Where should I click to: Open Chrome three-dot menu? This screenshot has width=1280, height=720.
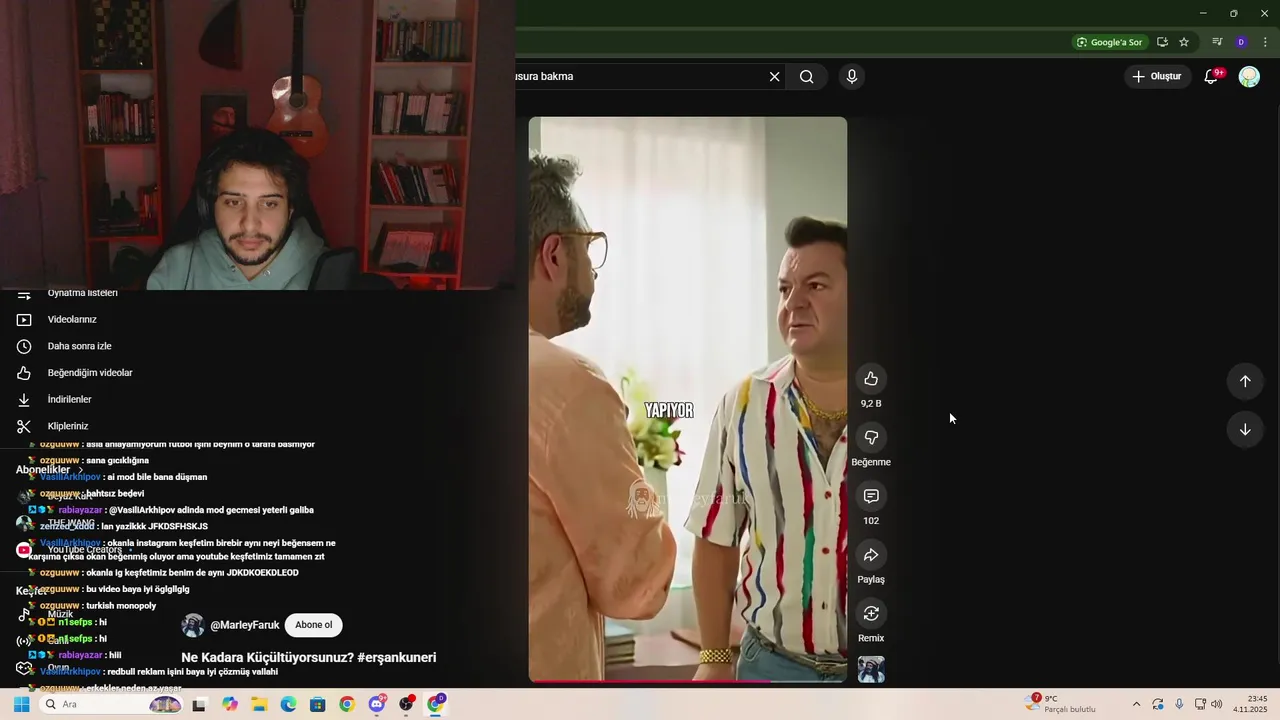click(1265, 42)
